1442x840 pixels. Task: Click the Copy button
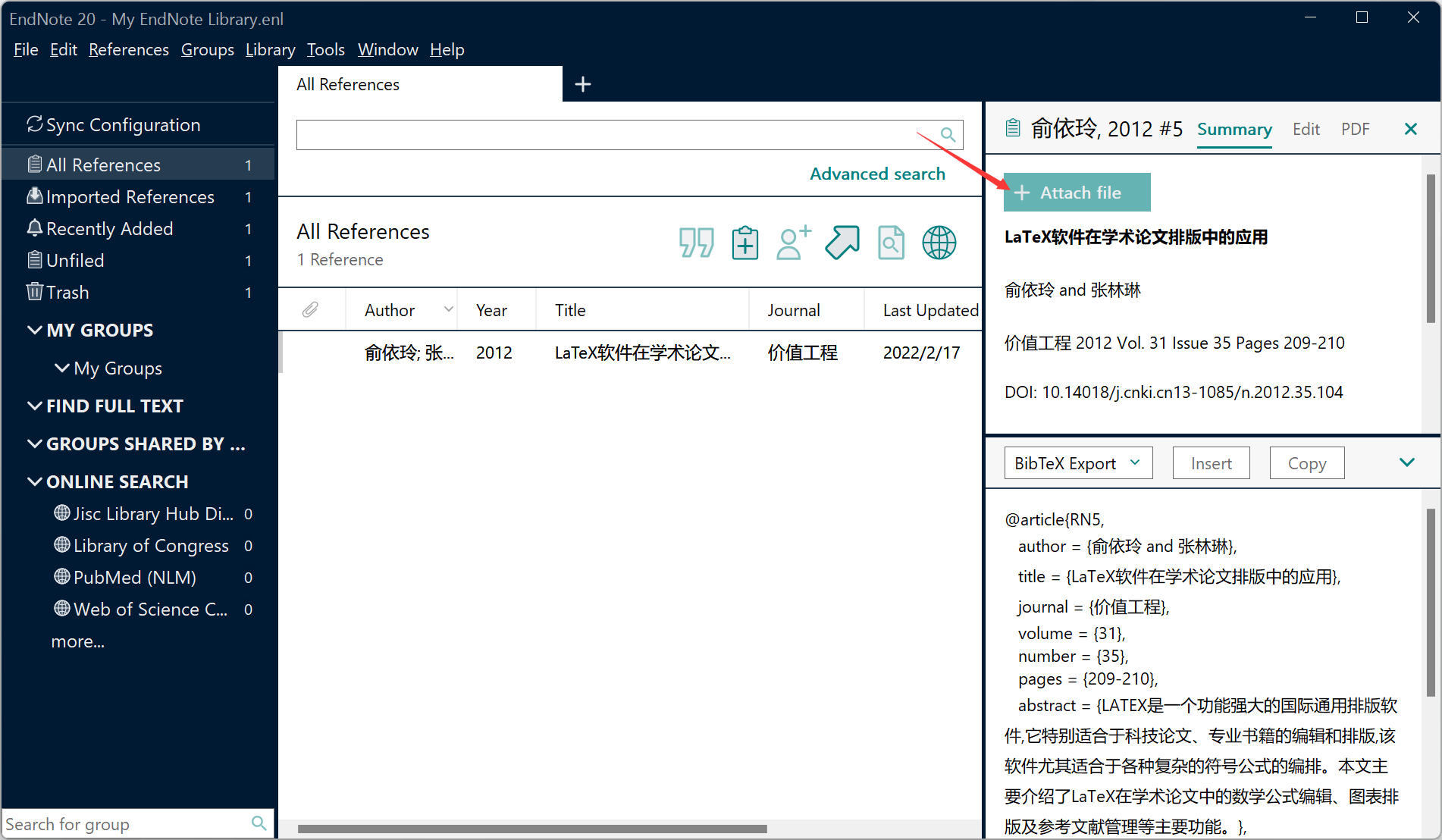(x=1307, y=463)
